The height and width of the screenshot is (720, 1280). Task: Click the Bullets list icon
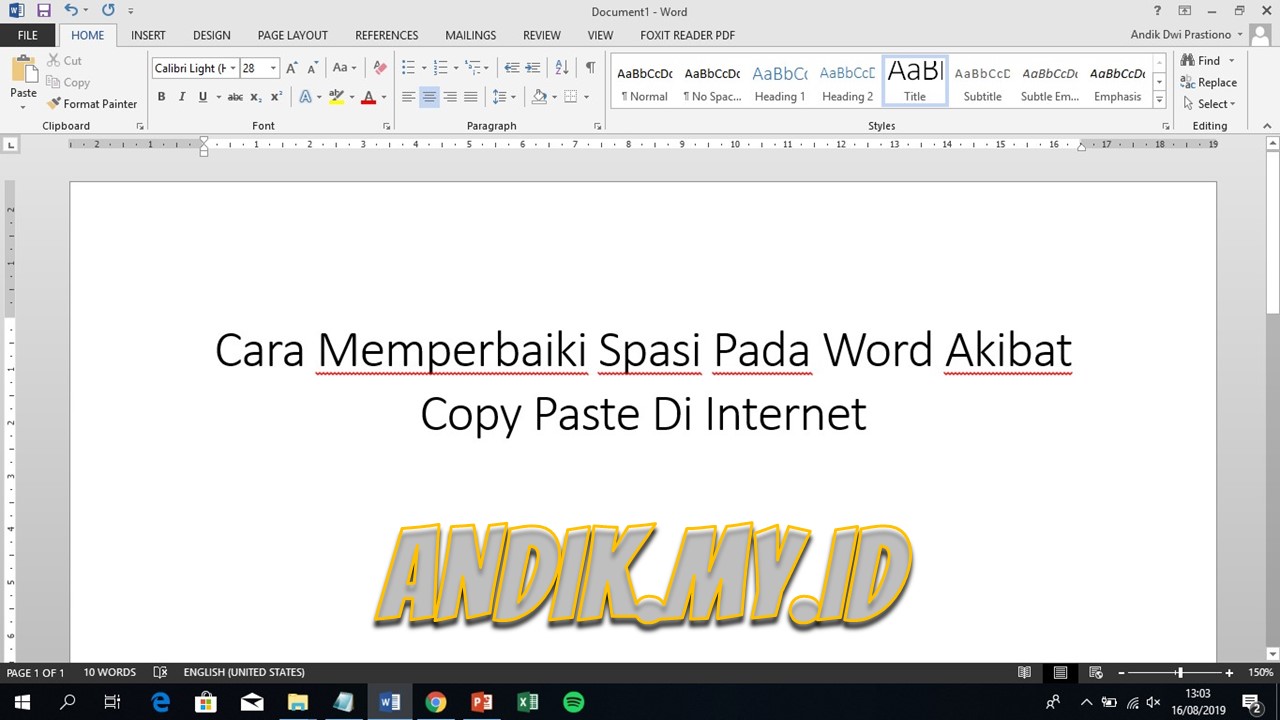point(408,68)
